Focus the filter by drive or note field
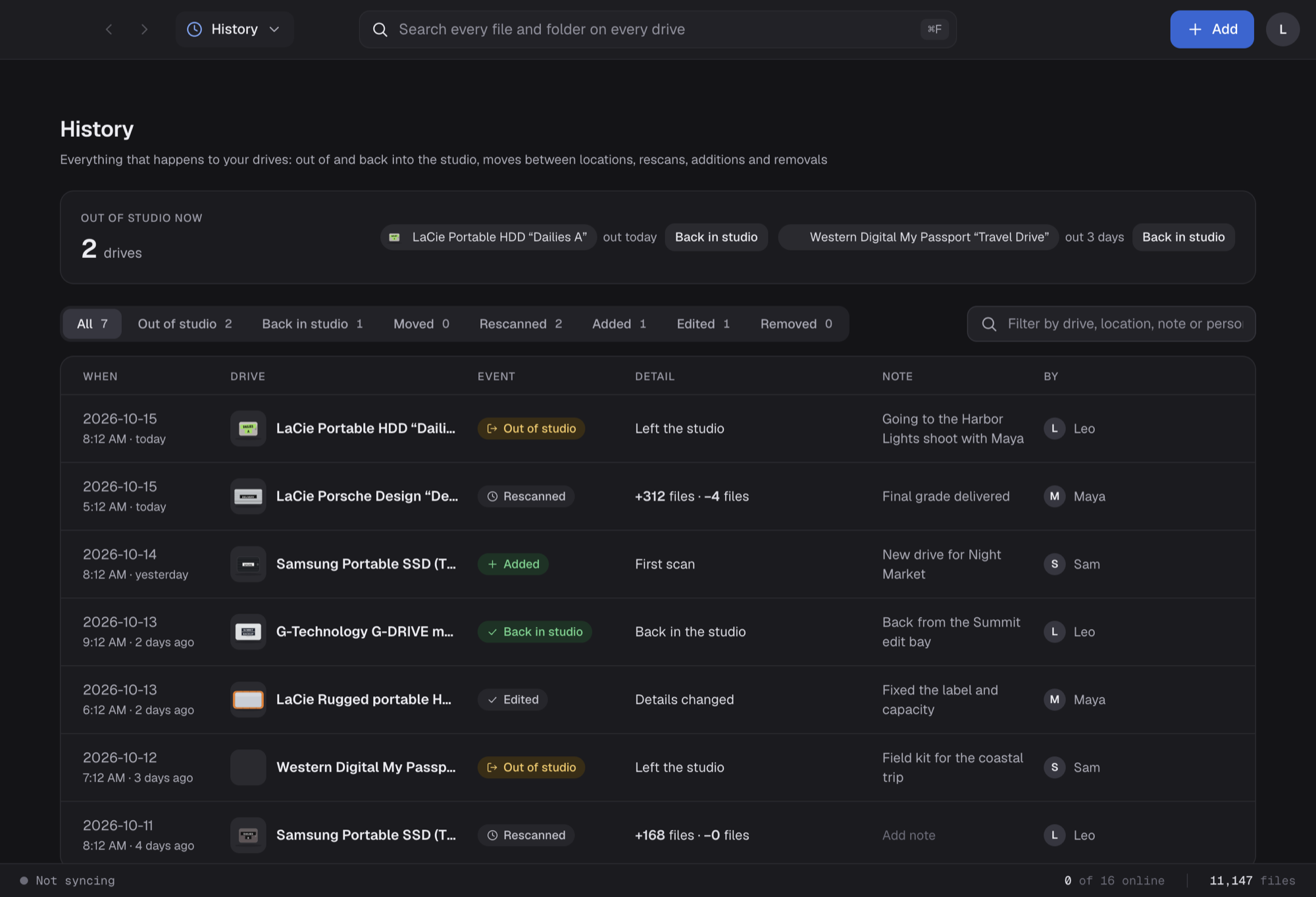 [x=1111, y=324]
